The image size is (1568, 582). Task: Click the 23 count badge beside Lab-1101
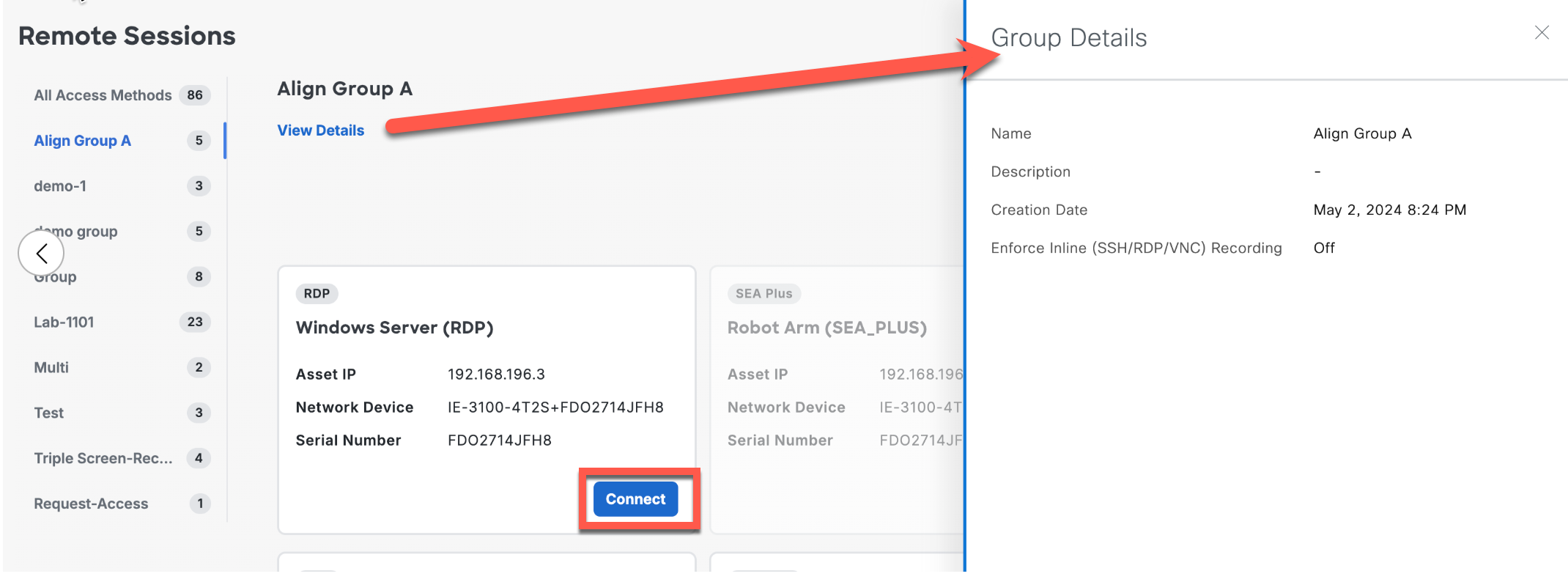coord(195,323)
